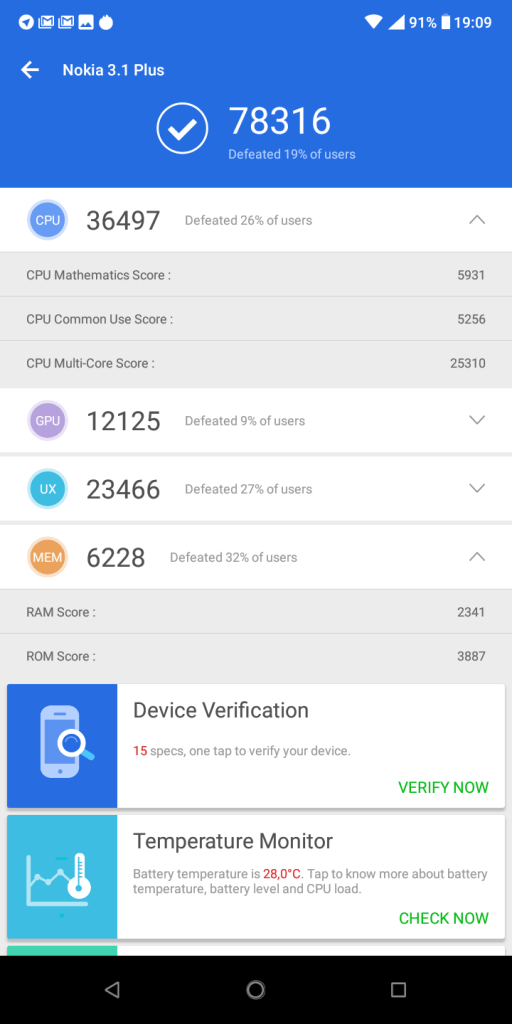The image size is (512, 1024).
Task: Tap the ROM score value 3887
Action: (472, 656)
